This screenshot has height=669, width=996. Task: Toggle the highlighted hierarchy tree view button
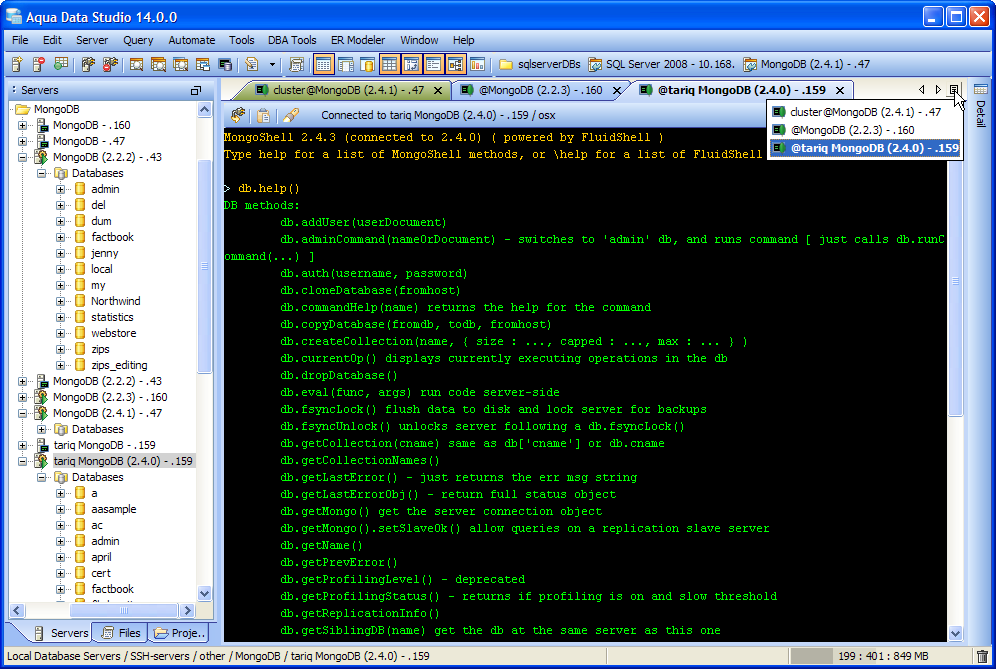click(455, 64)
